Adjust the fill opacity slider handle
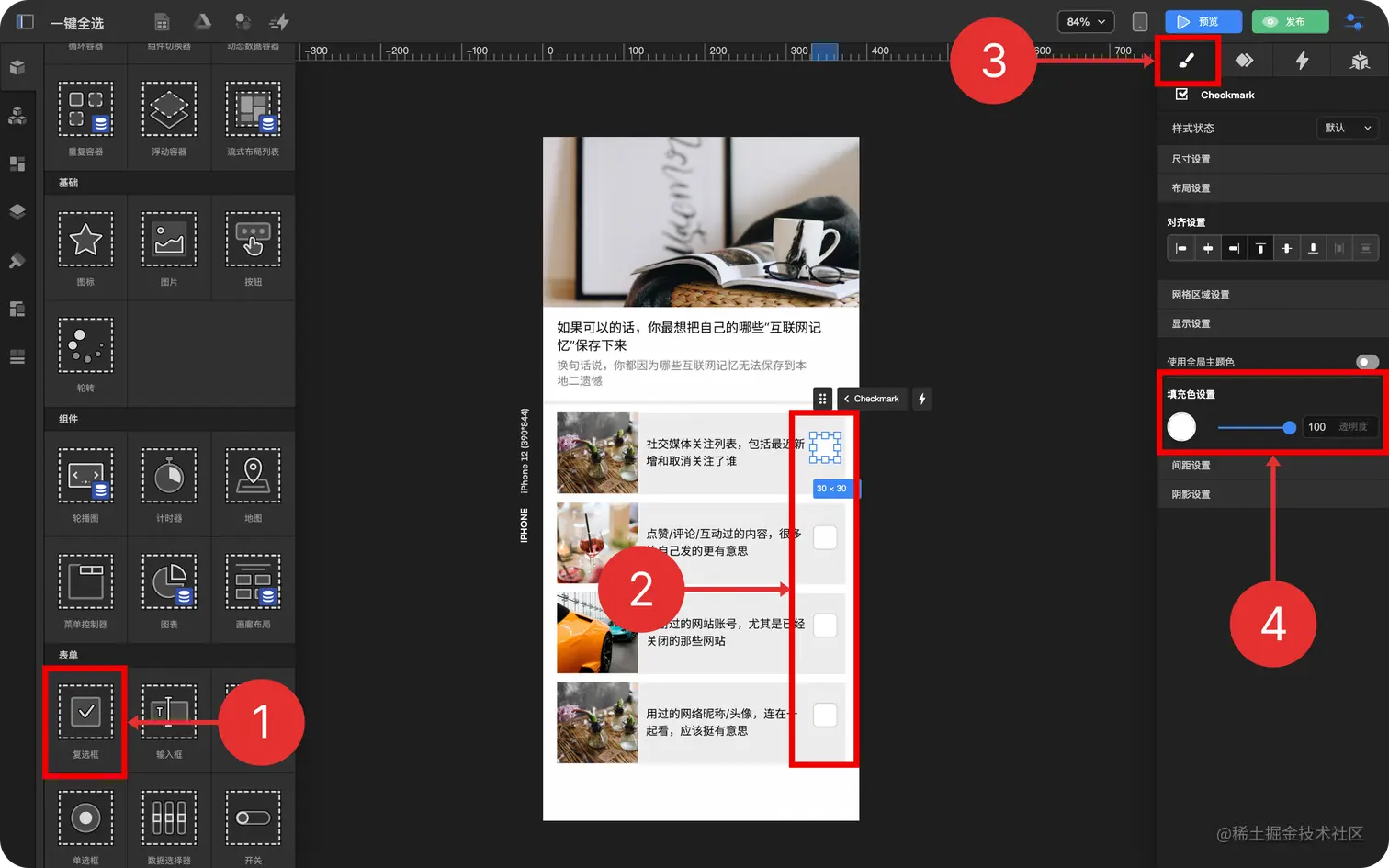 point(1289,427)
